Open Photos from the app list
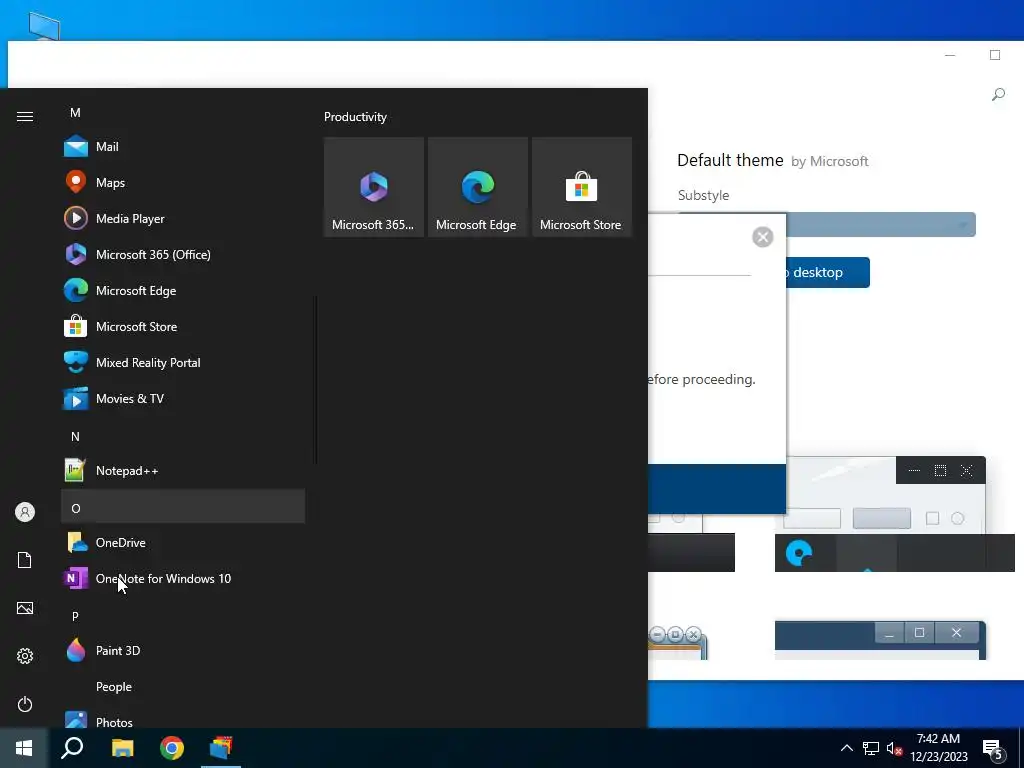This screenshot has height=768, width=1024. click(x=183, y=720)
